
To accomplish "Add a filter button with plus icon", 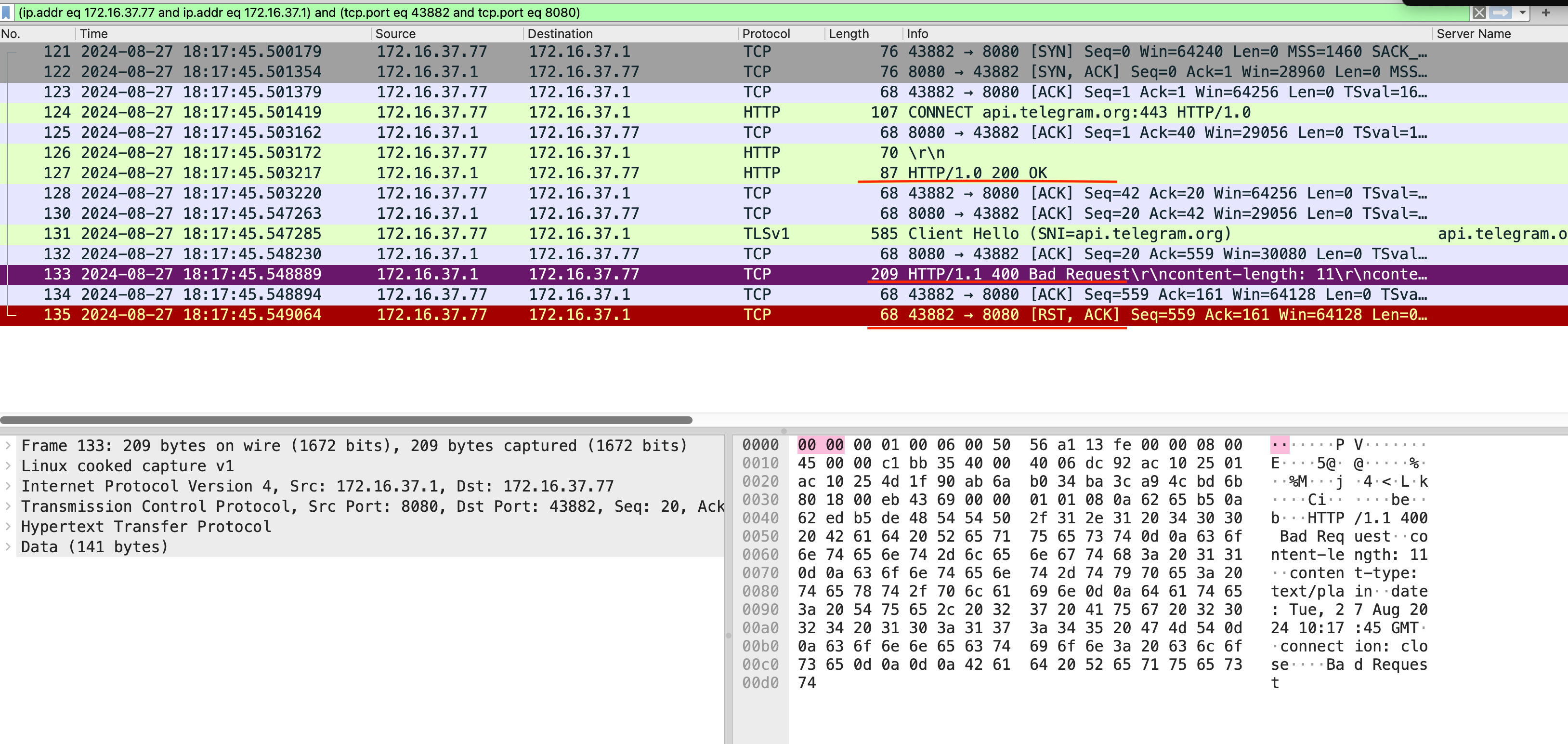I will pos(1545,12).
